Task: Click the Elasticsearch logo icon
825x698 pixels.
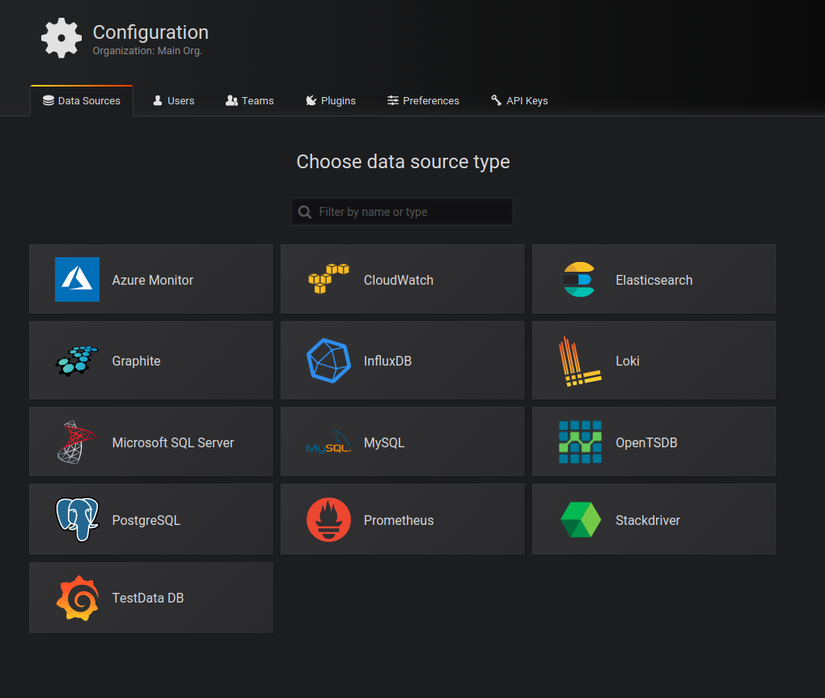Action: [x=579, y=280]
